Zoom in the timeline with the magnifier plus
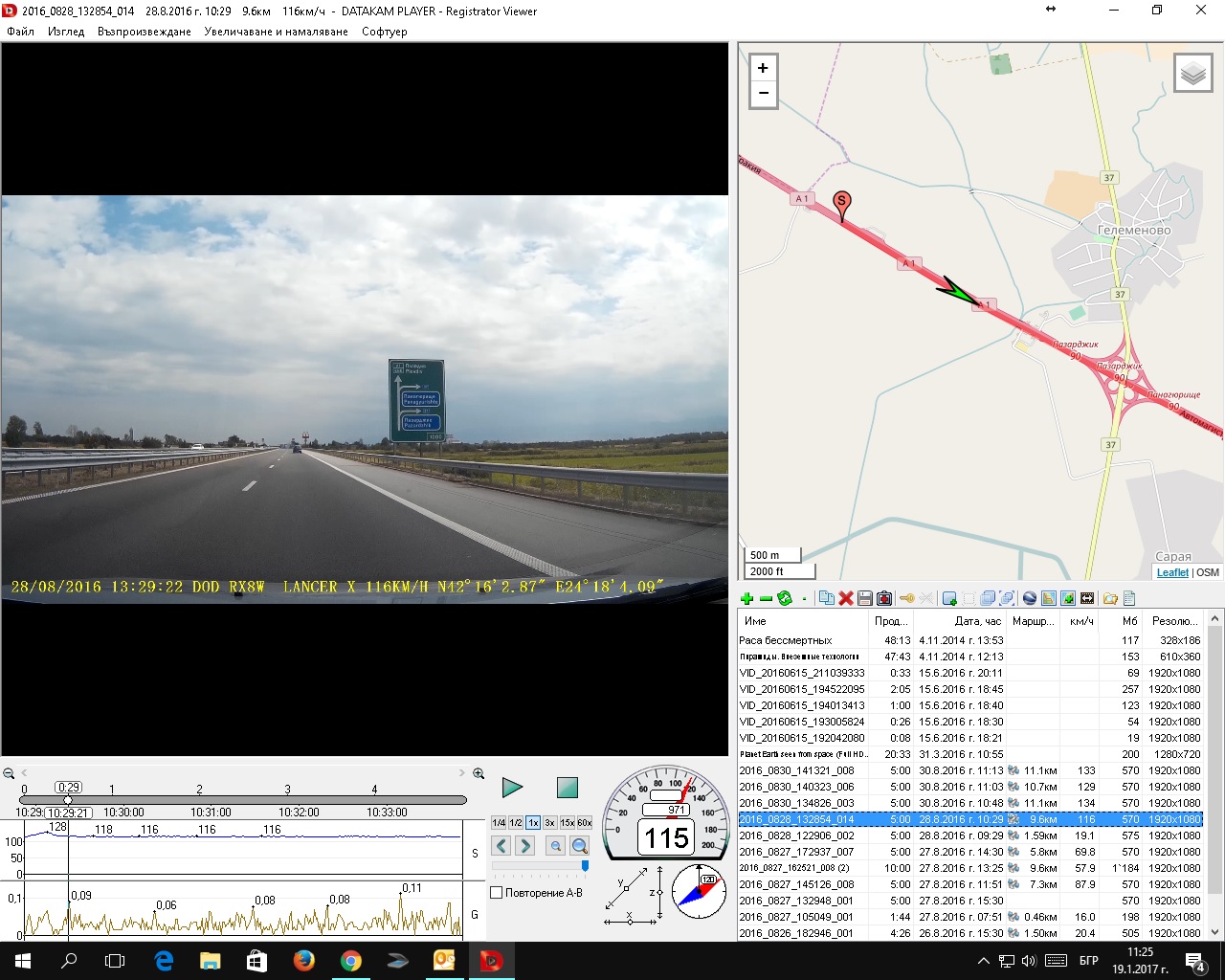Viewport: 1225px width, 980px height. pyautogui.click(x=479, y=773)
